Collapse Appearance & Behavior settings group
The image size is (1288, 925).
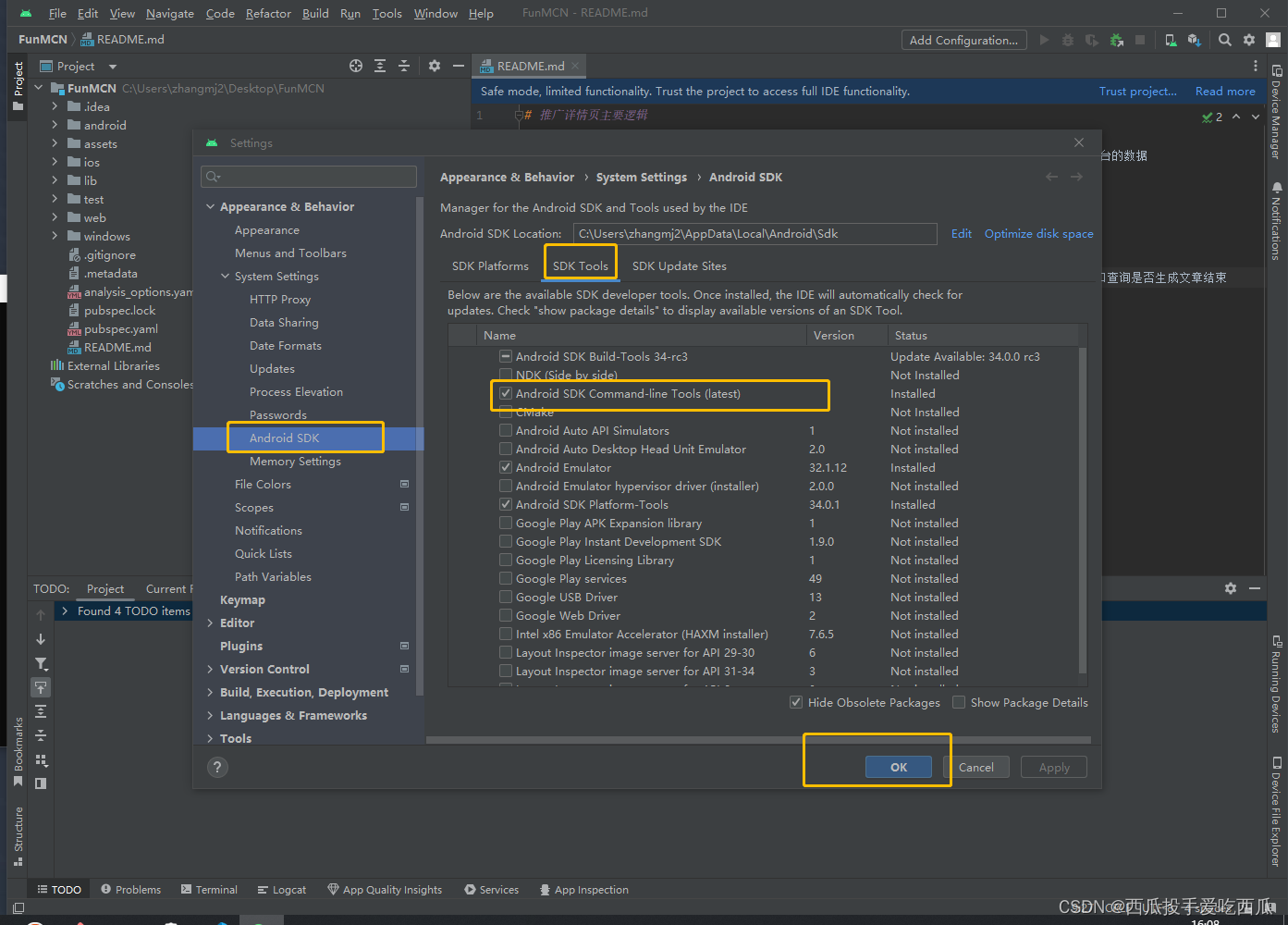(x=210, y=206)
